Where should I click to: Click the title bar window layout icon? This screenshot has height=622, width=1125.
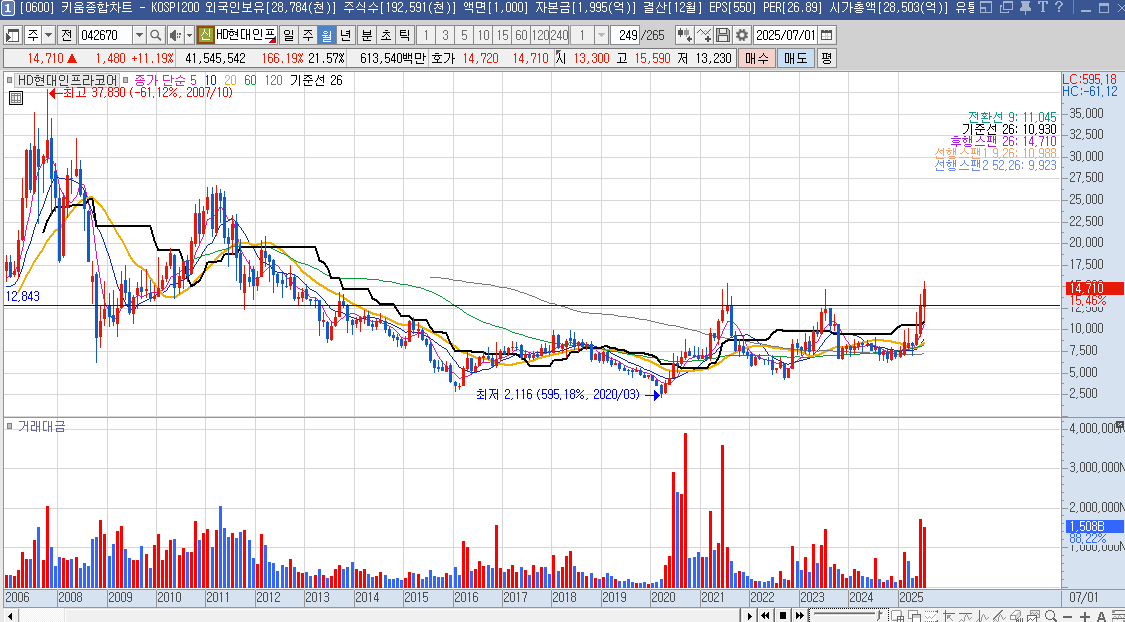coord(986,8)
